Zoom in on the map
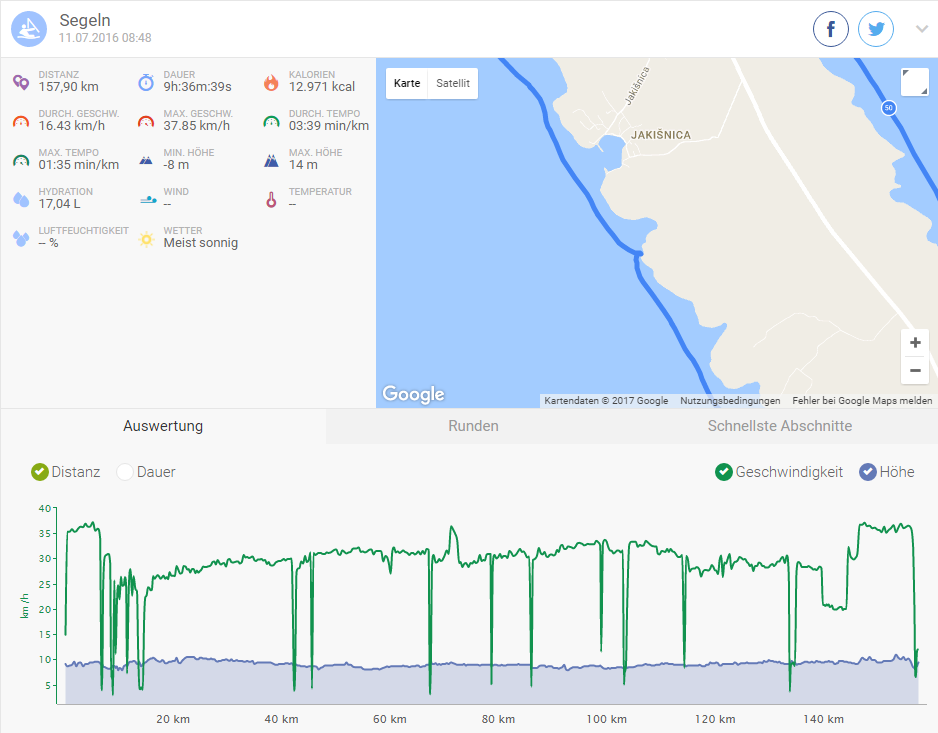Screen dimensions: 938x733 coord(915,343)
